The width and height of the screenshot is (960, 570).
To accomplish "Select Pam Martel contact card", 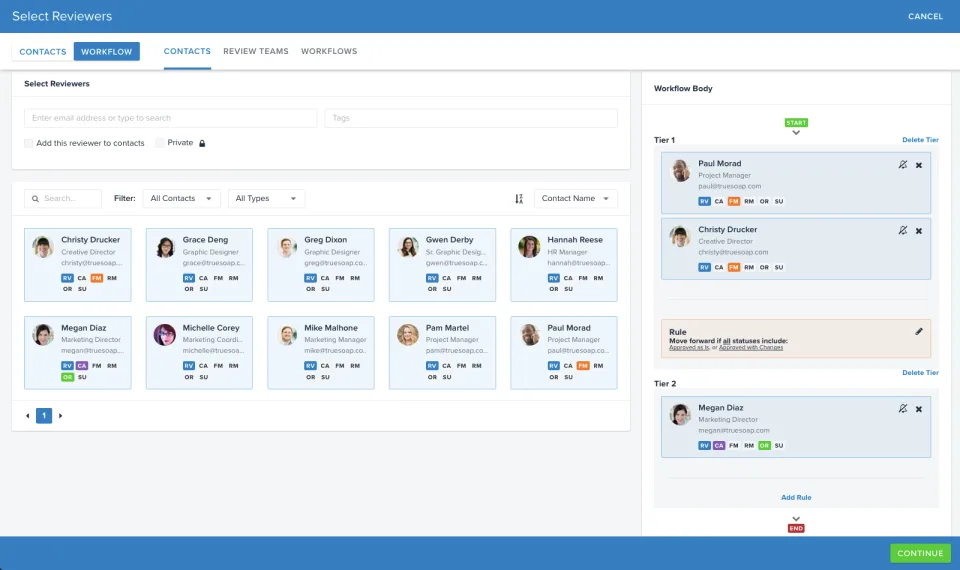I will tap(442, 353).
